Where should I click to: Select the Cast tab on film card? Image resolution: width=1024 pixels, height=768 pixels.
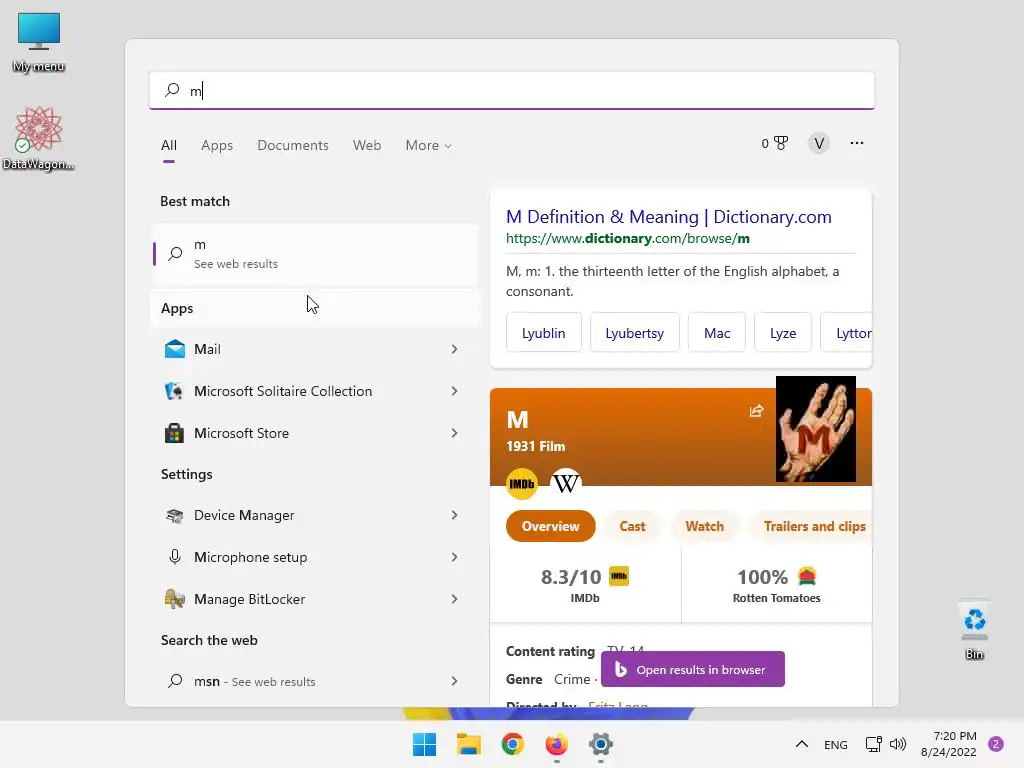(x=632, y=526)
